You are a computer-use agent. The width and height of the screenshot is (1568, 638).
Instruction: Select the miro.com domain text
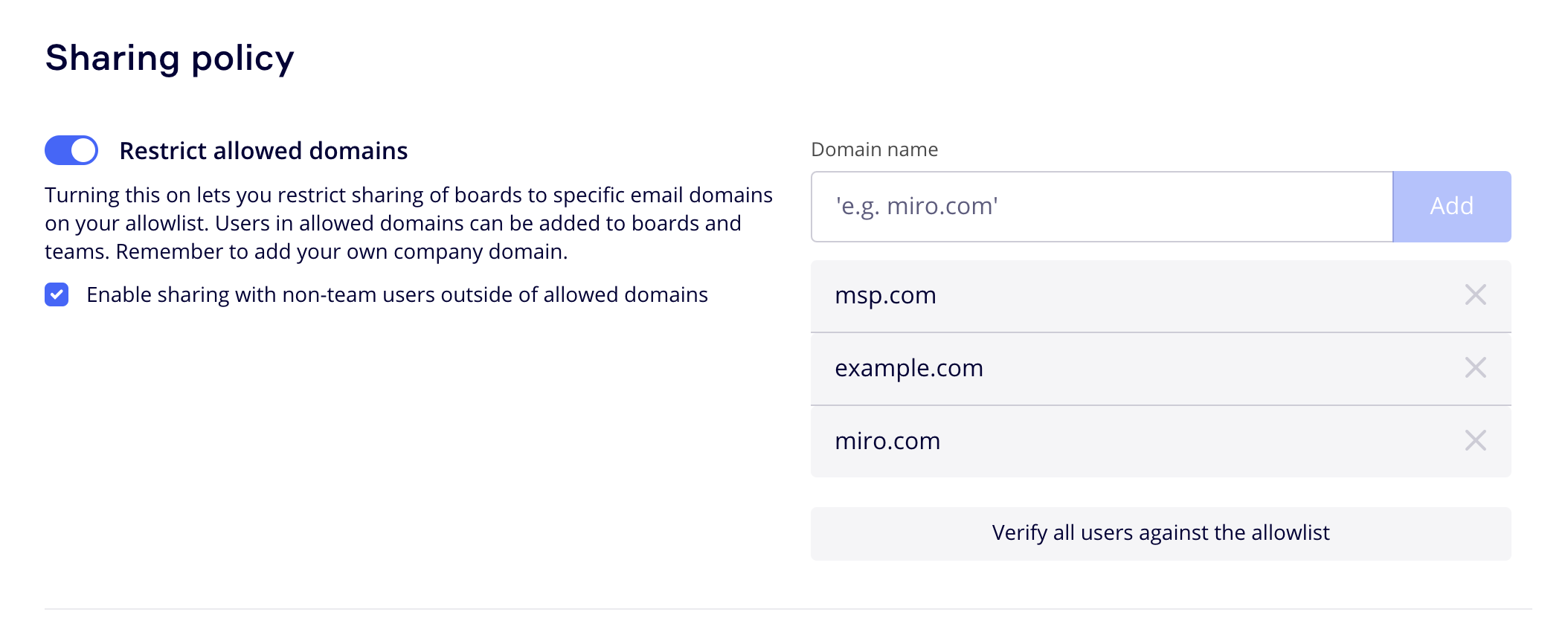point(887,442)
